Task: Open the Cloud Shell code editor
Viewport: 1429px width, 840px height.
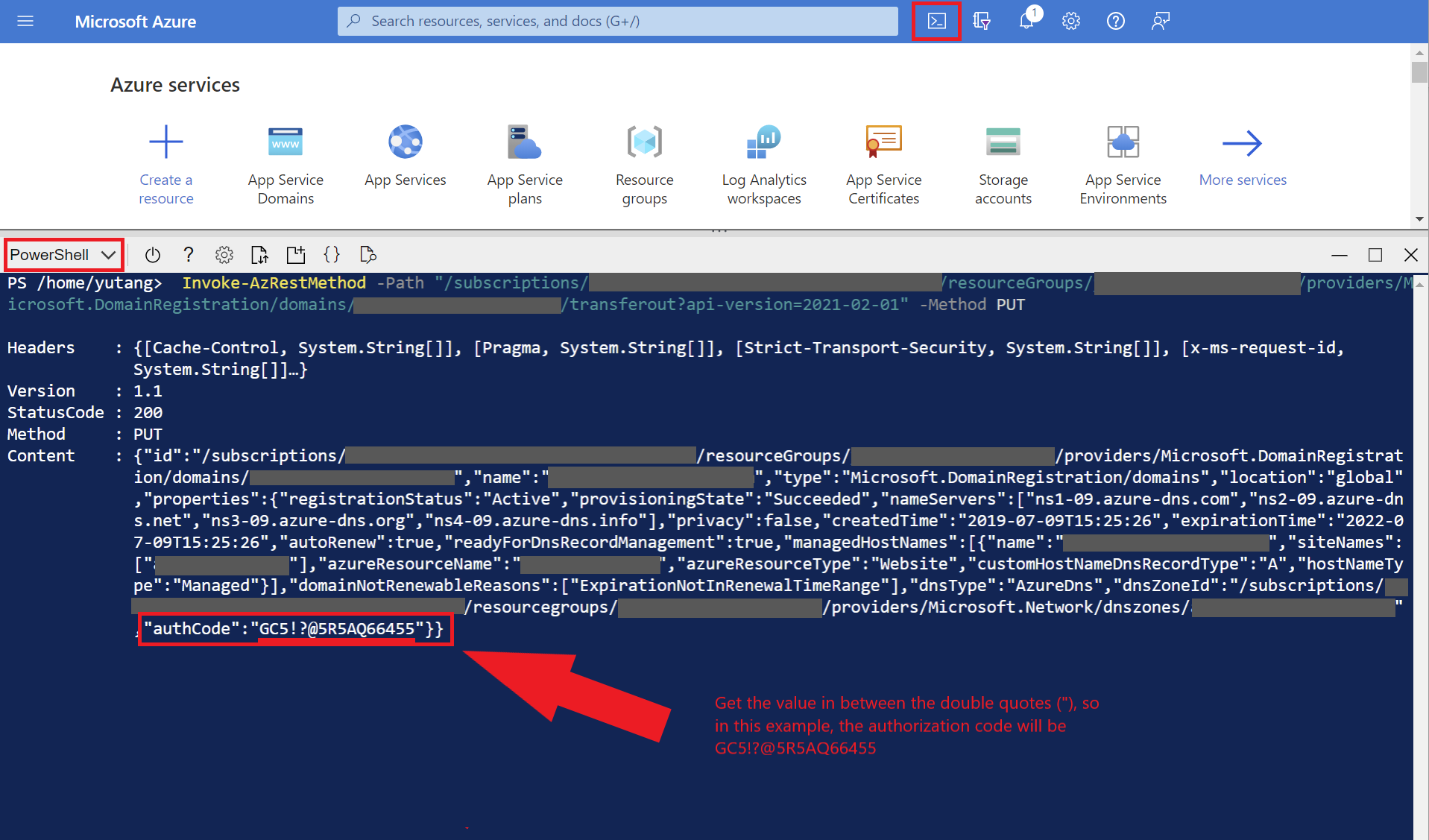Action: [332, 254]
